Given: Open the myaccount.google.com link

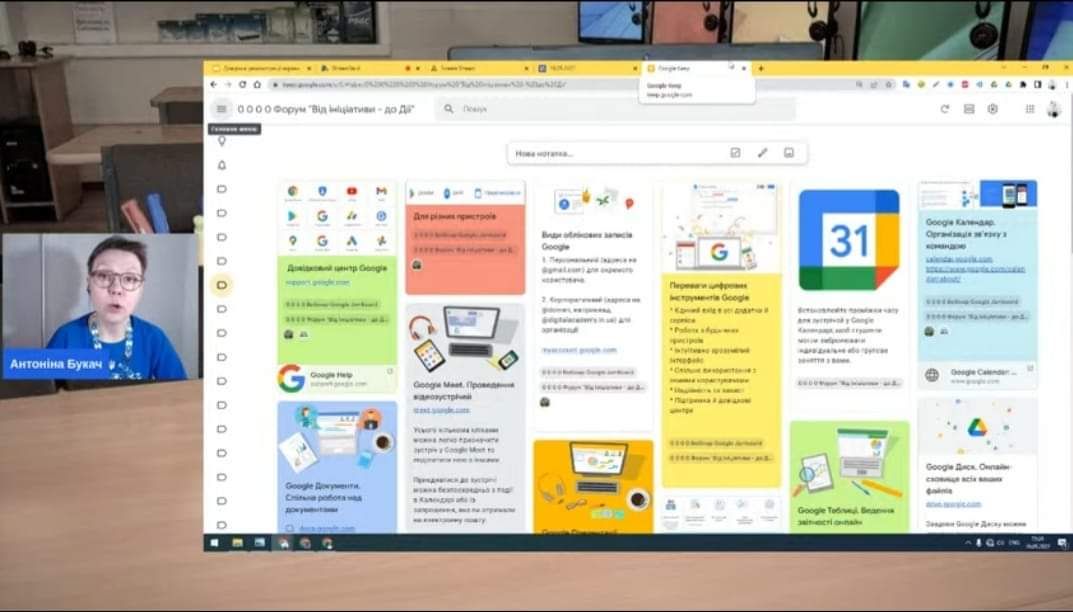Looking at the screenshot, I should (579, 350).
